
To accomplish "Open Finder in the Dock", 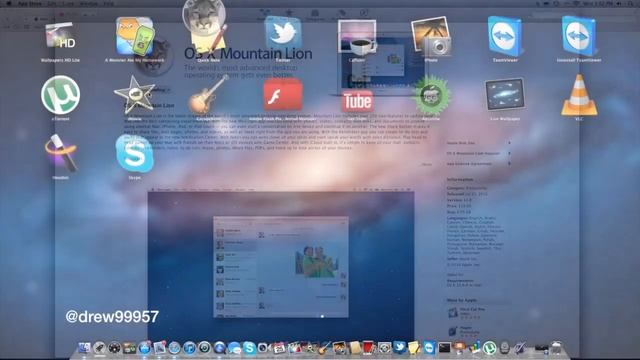I will [84, 348].
